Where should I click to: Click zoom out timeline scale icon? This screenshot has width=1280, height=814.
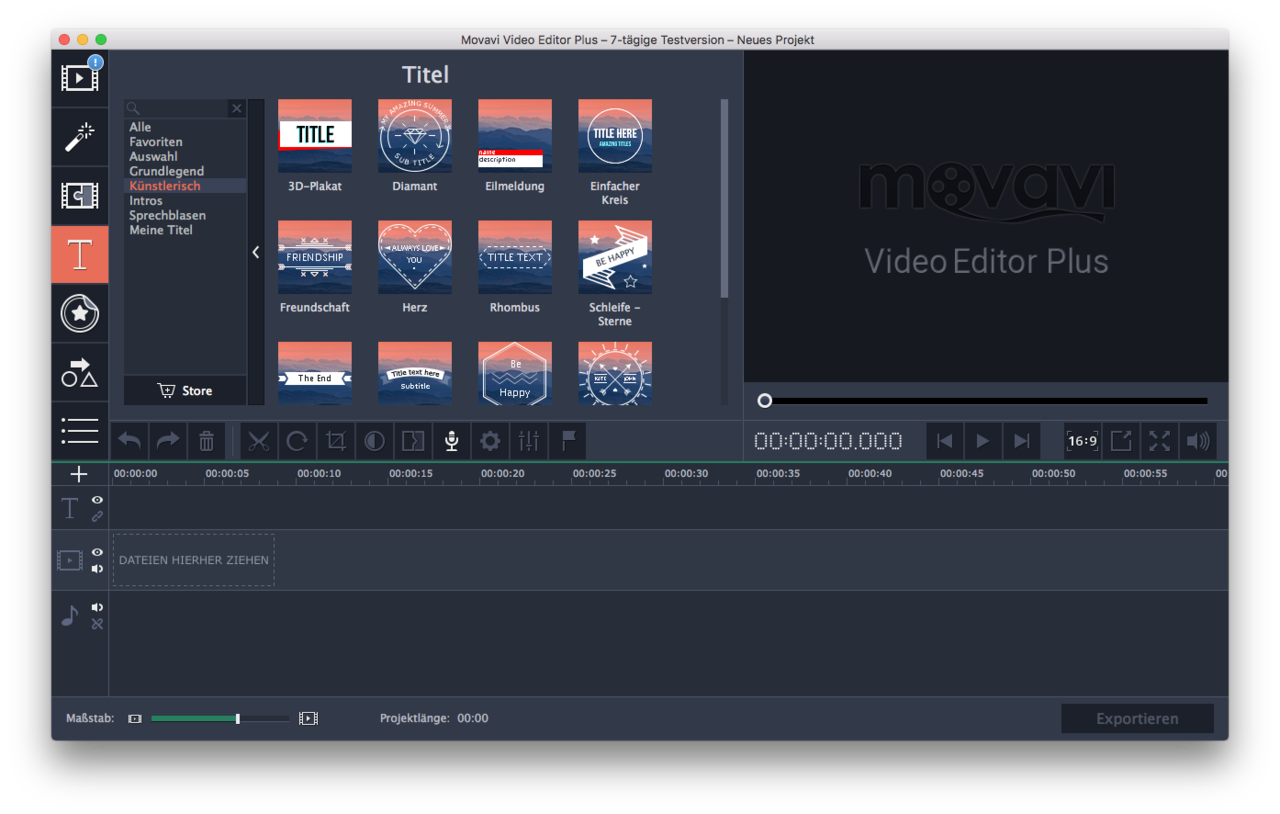[135, 718]
